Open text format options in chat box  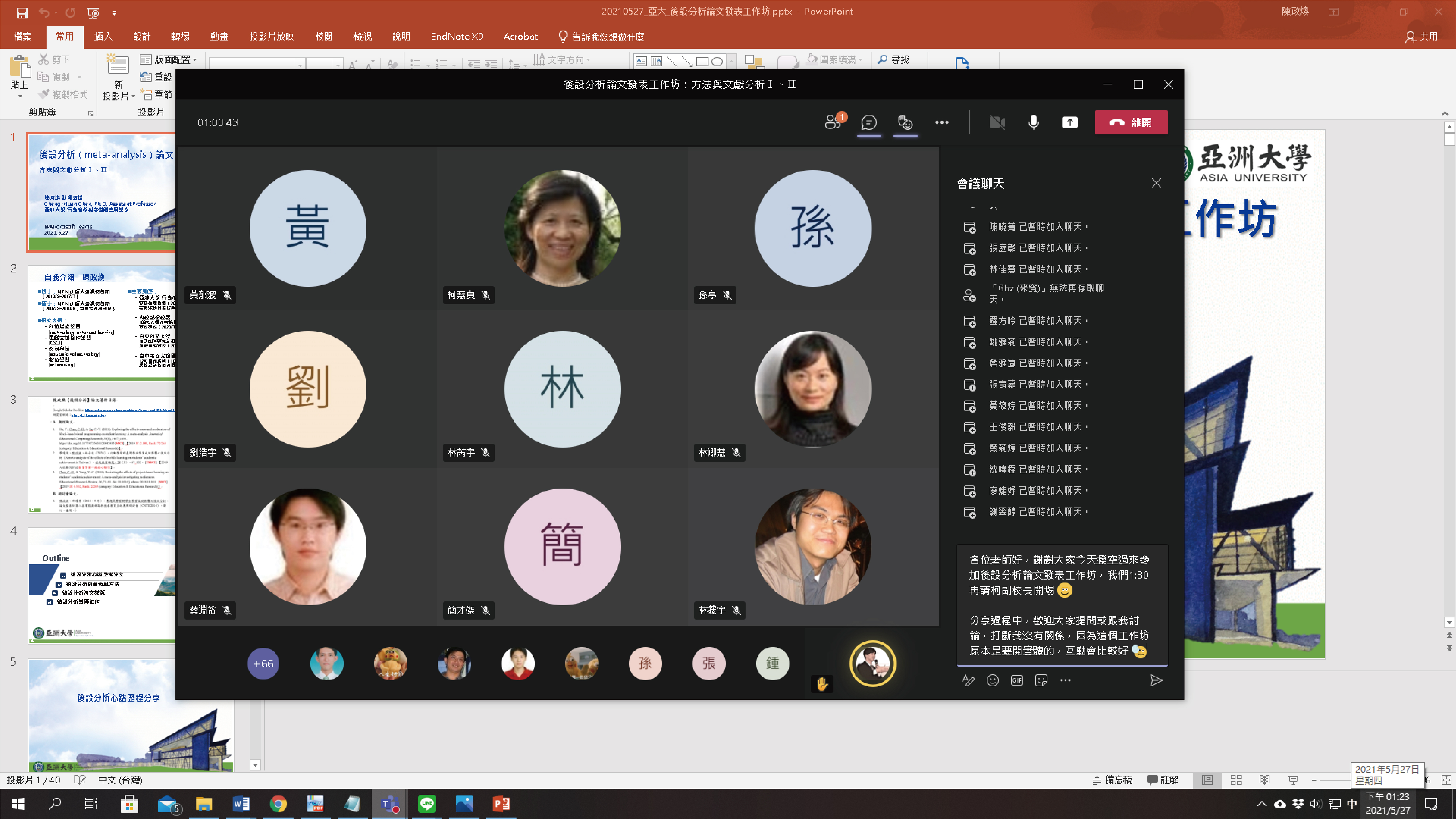pos(968,680)
